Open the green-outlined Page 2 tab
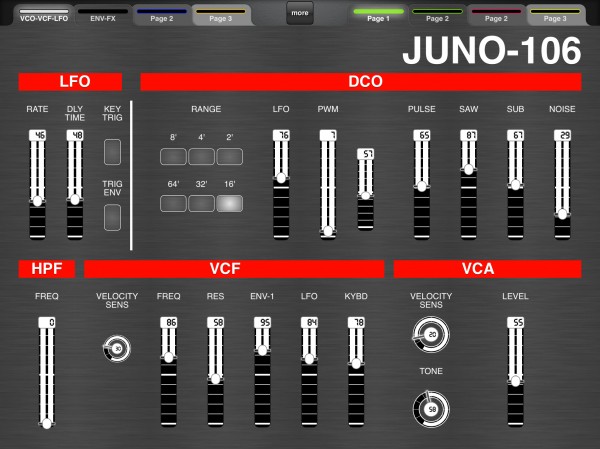Image resolution: width=600 pixels, height=449 pixels. coord(437,15)
